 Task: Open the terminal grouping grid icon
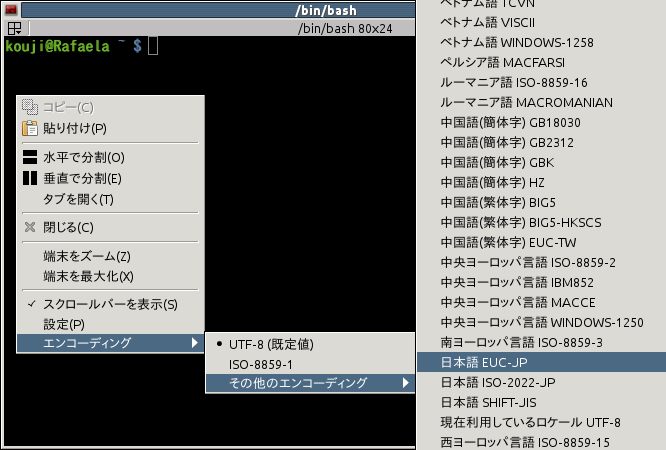[14, 28]
